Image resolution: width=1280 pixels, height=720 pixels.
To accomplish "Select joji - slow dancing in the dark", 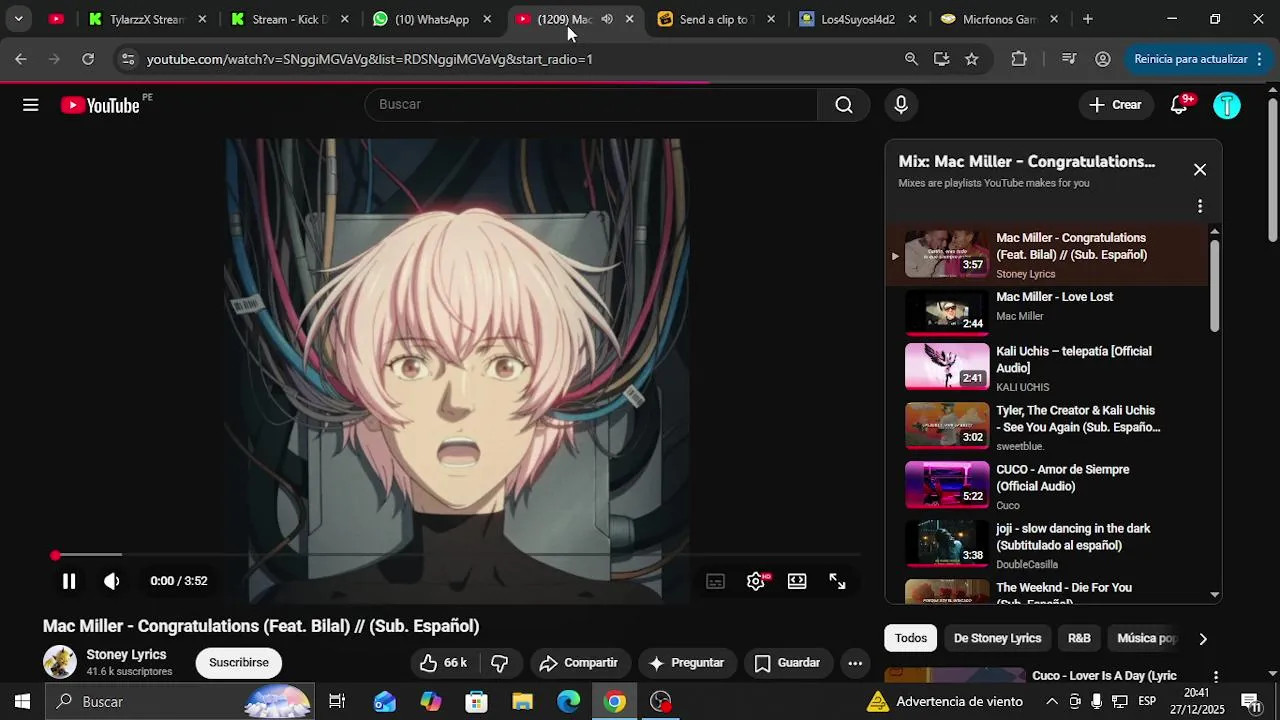I will click(x=1046, y=544).
